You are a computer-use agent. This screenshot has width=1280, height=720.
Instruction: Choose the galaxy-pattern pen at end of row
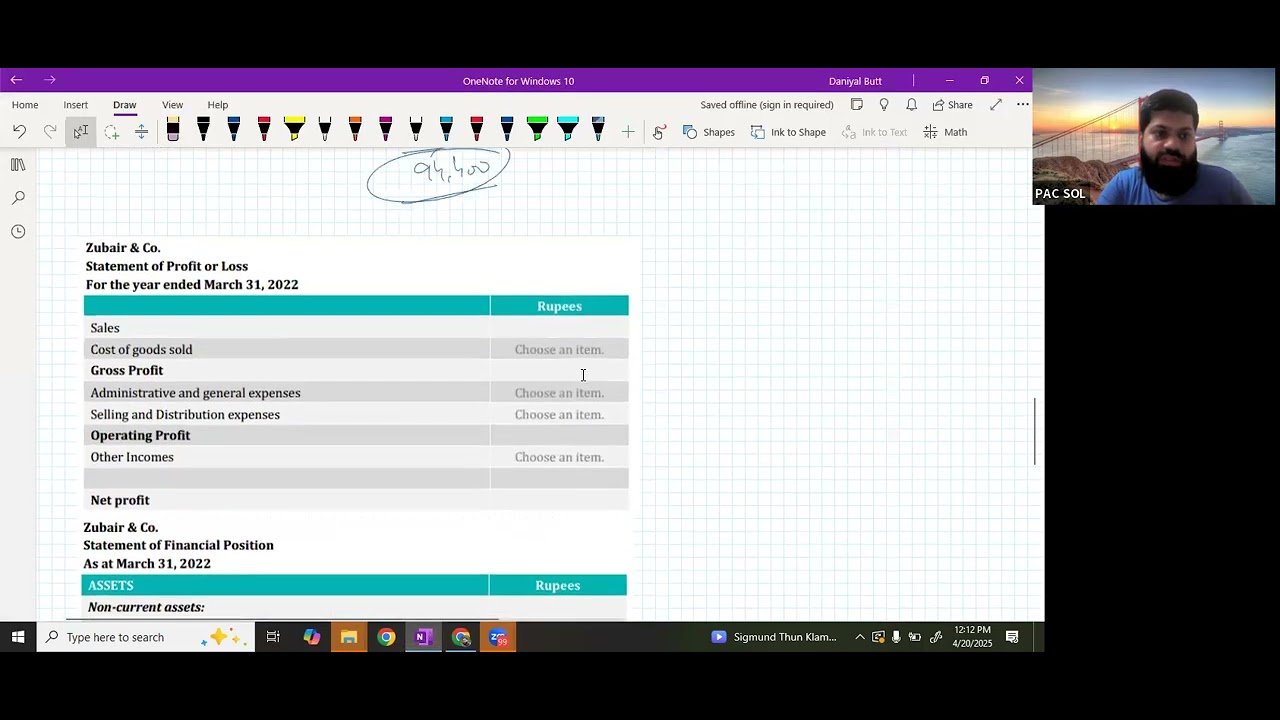[x=598, y=130]
